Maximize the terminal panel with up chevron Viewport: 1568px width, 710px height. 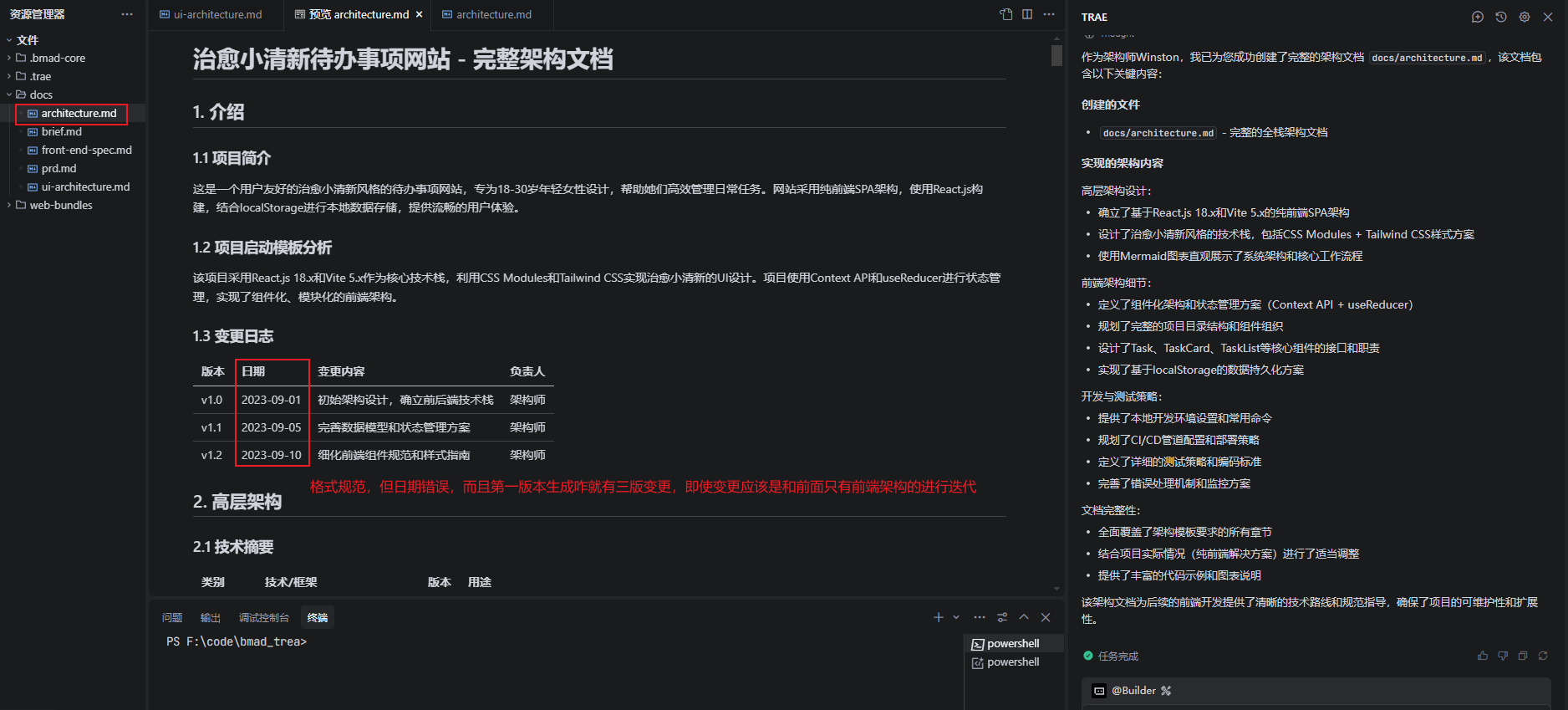click(x=1024, y=617)
